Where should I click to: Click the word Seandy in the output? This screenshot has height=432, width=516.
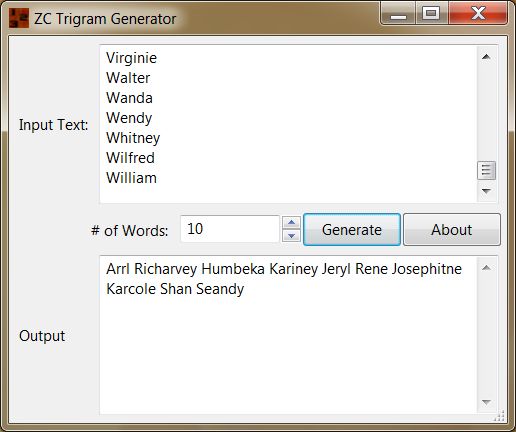[220, 289]
